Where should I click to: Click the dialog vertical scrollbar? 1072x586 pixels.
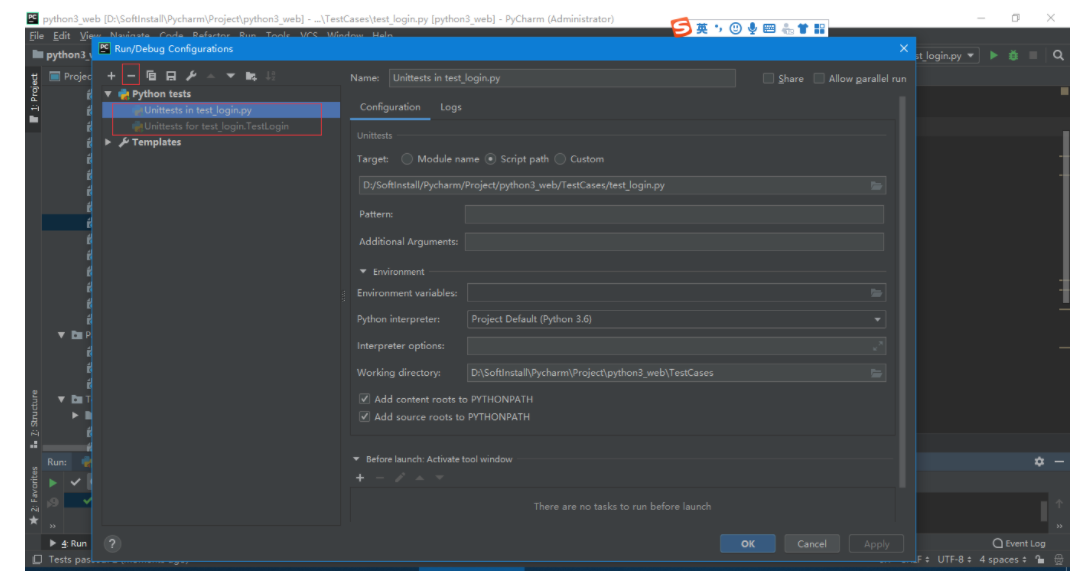click(902, 291)
